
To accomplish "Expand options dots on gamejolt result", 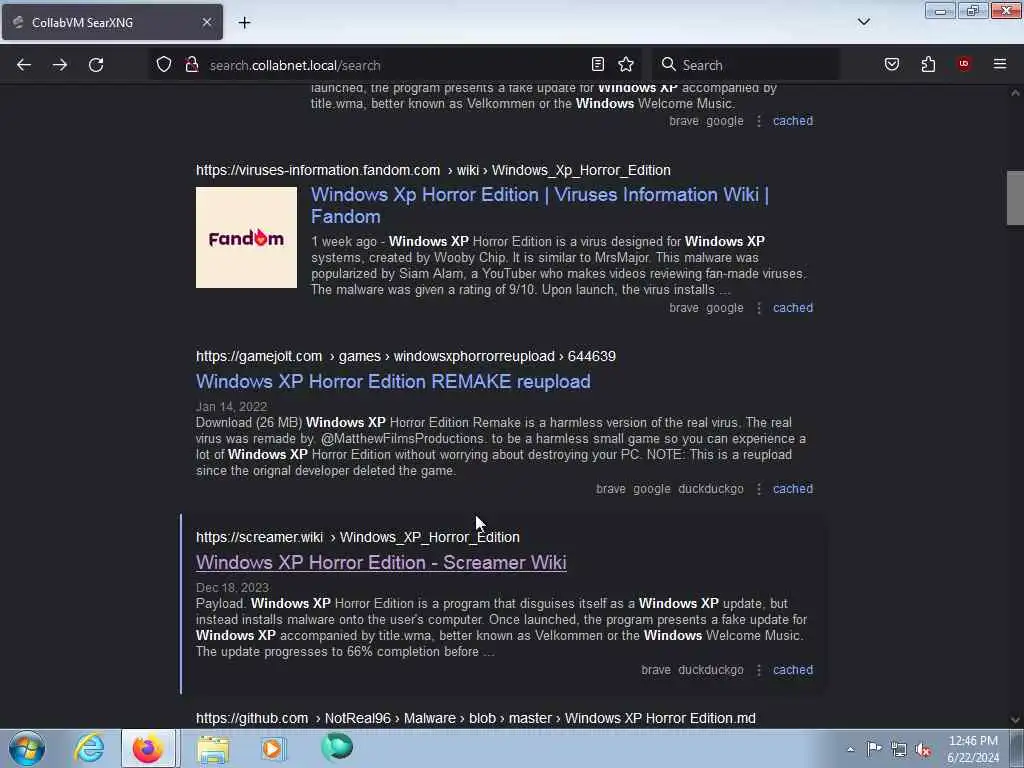I will pyautogui.click(x=759, y=488).
